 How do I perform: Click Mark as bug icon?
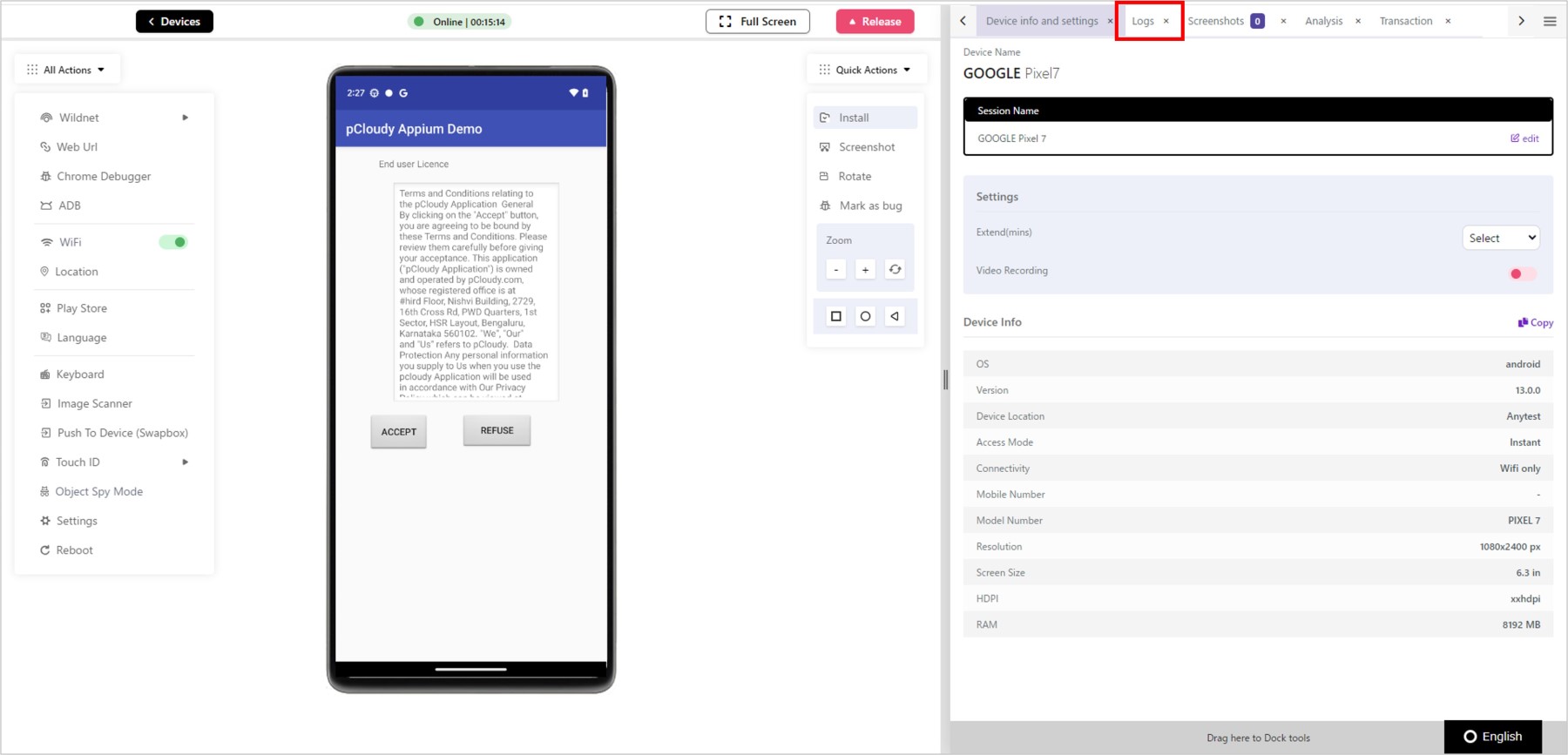(x=825, y=206)
